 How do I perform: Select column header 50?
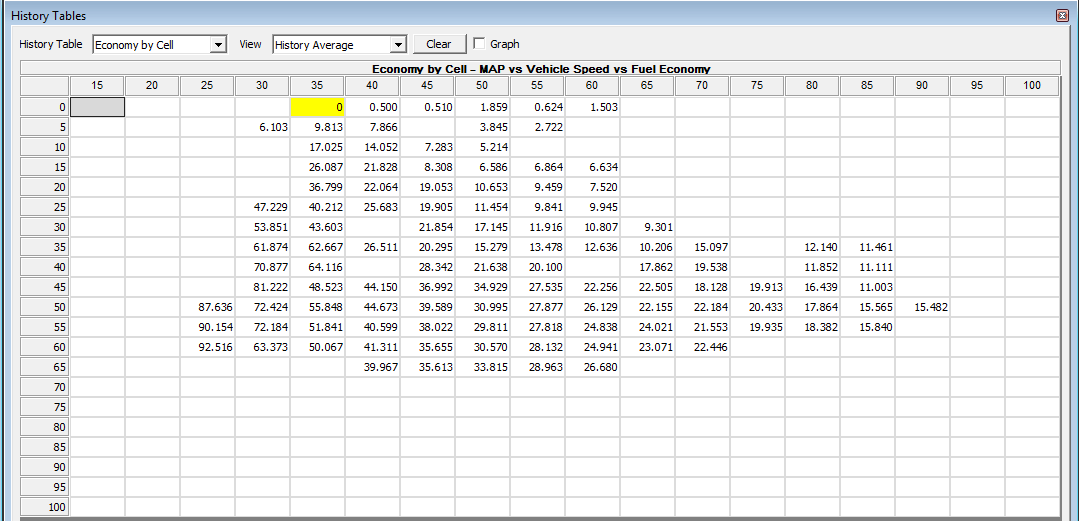click(x=482, y=86)
